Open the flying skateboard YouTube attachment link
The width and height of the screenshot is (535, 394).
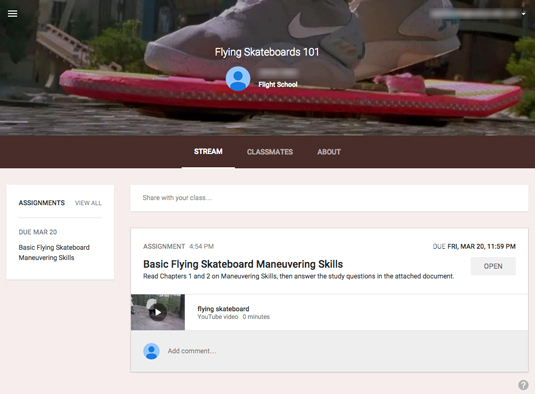pyautogui.click(x=223, y=309)
